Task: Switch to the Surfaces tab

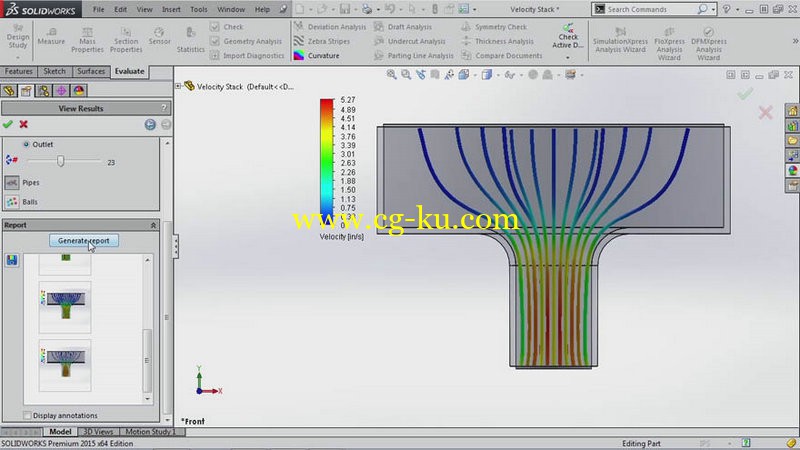Action: (91, 71)
